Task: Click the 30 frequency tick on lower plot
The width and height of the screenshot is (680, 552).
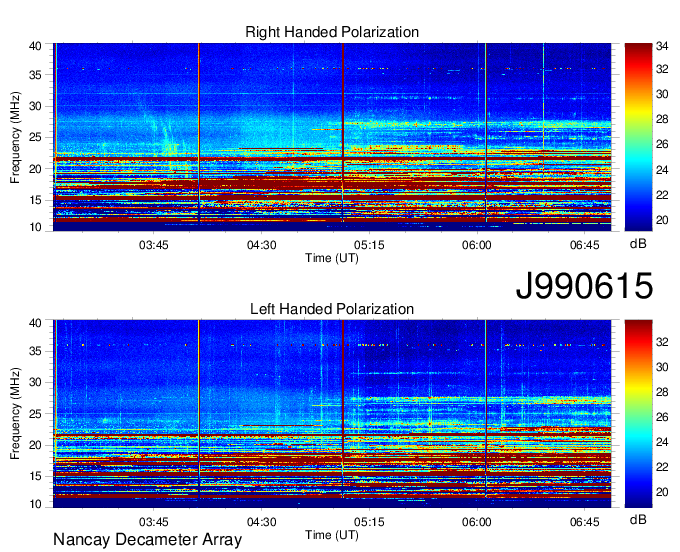Action: click(x=36, y=382)
